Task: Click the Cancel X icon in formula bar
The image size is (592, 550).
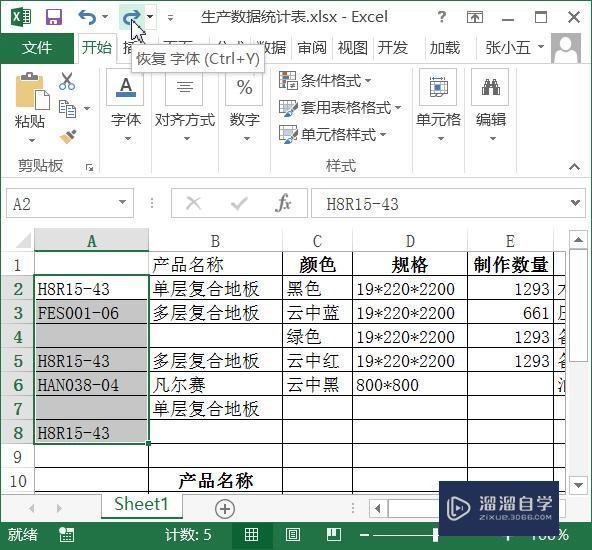Action: pyautogui.click(x=194, y=203)
